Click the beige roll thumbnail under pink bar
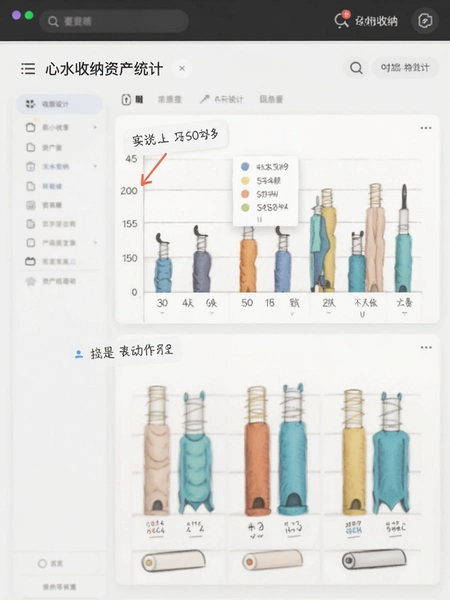 (173, 561)
